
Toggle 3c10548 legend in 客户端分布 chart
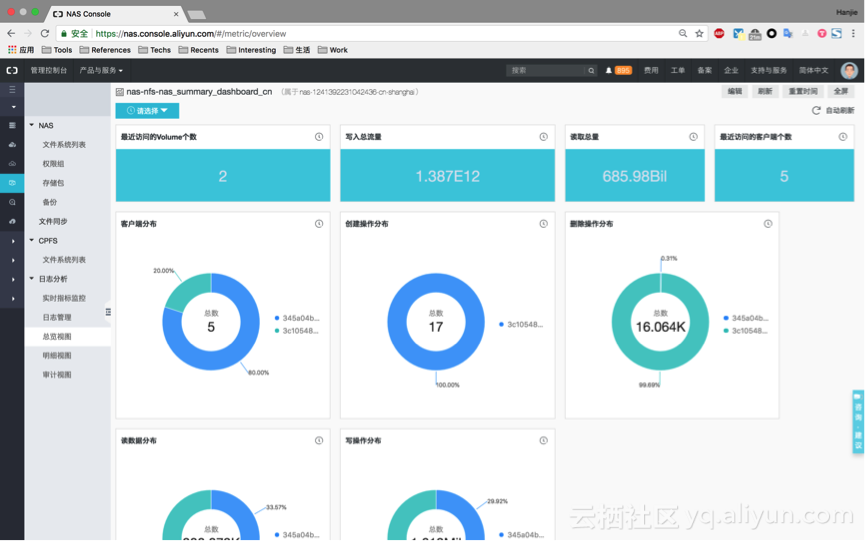[297, 331]
